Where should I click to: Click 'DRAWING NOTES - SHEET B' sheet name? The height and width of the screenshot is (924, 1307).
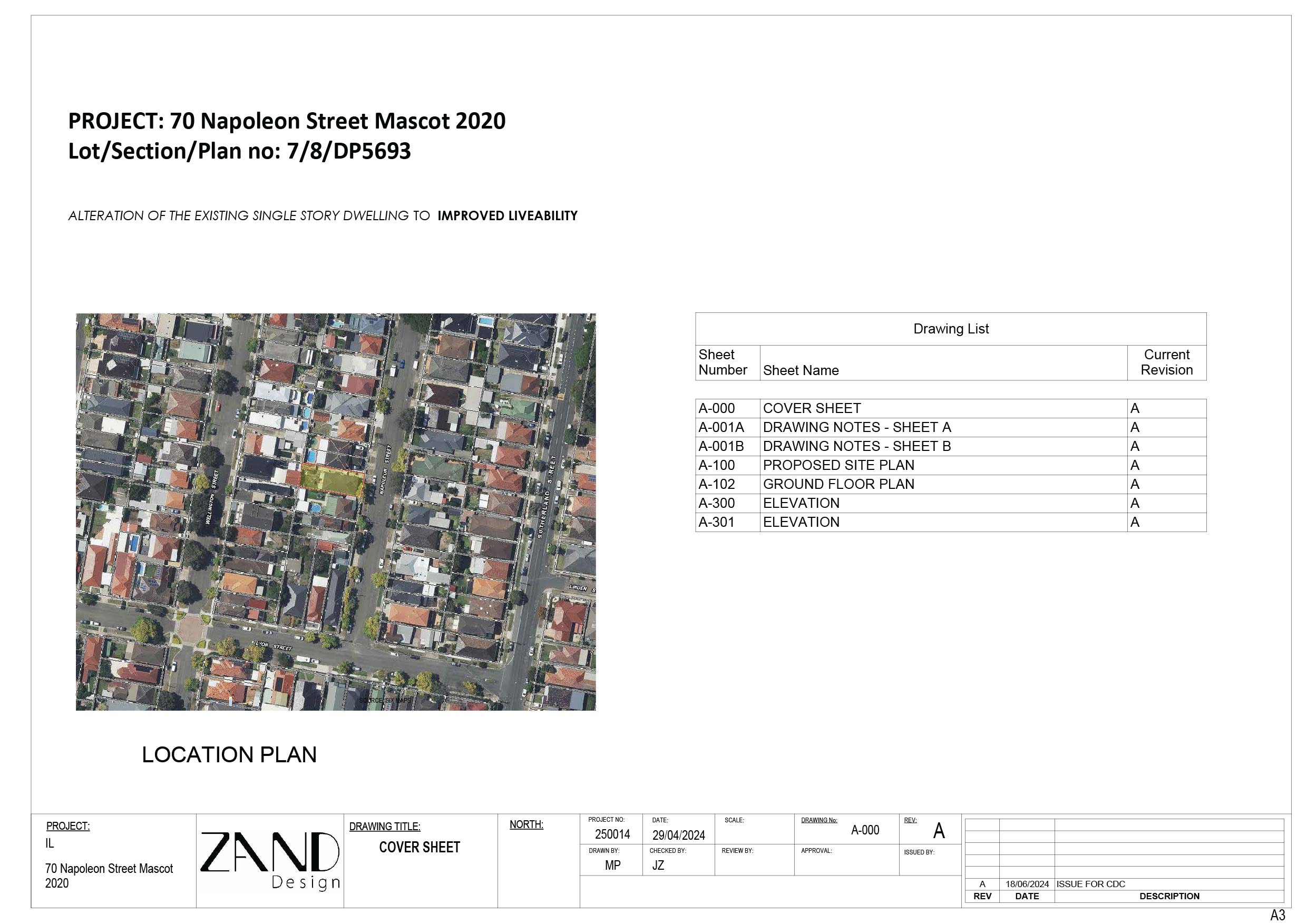pyautogui.click(x=857, y=446)
